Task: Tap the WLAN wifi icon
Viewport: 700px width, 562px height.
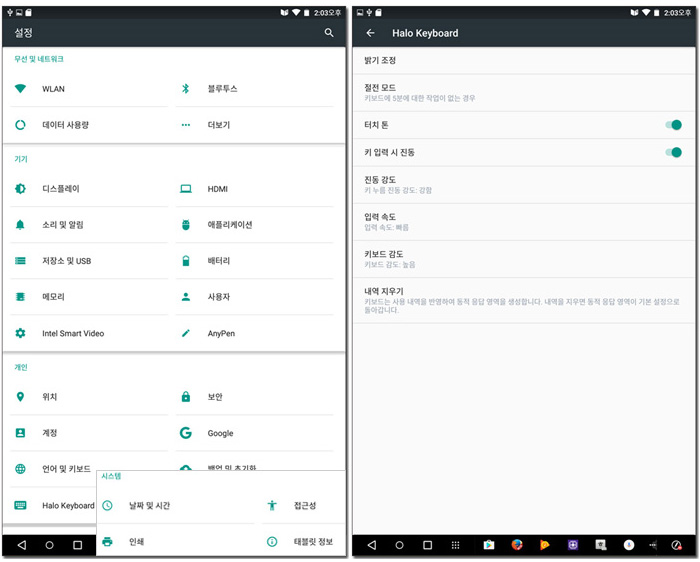Action: click(20, 88)
